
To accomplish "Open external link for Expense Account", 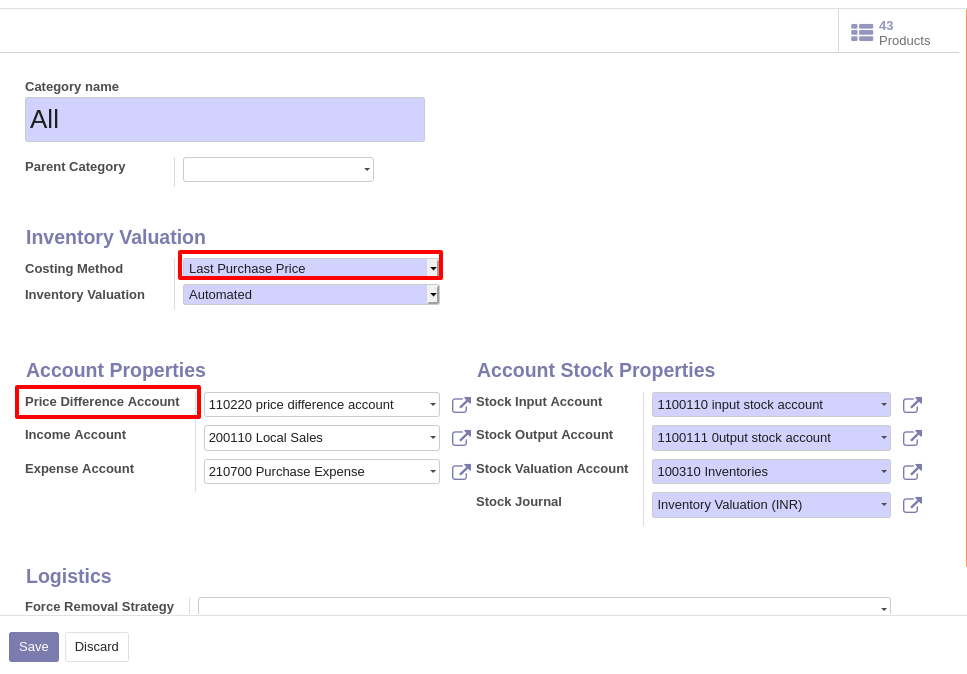I will pyautogui.click(x=461, y=472).
